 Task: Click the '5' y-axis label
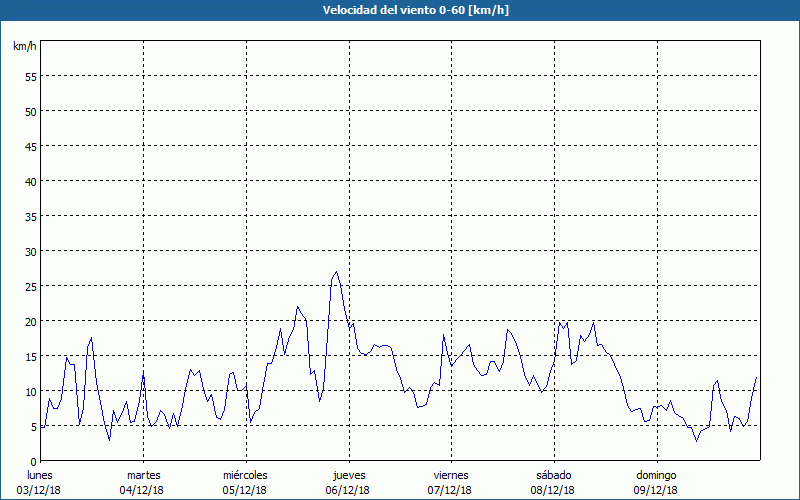[34, 427]
